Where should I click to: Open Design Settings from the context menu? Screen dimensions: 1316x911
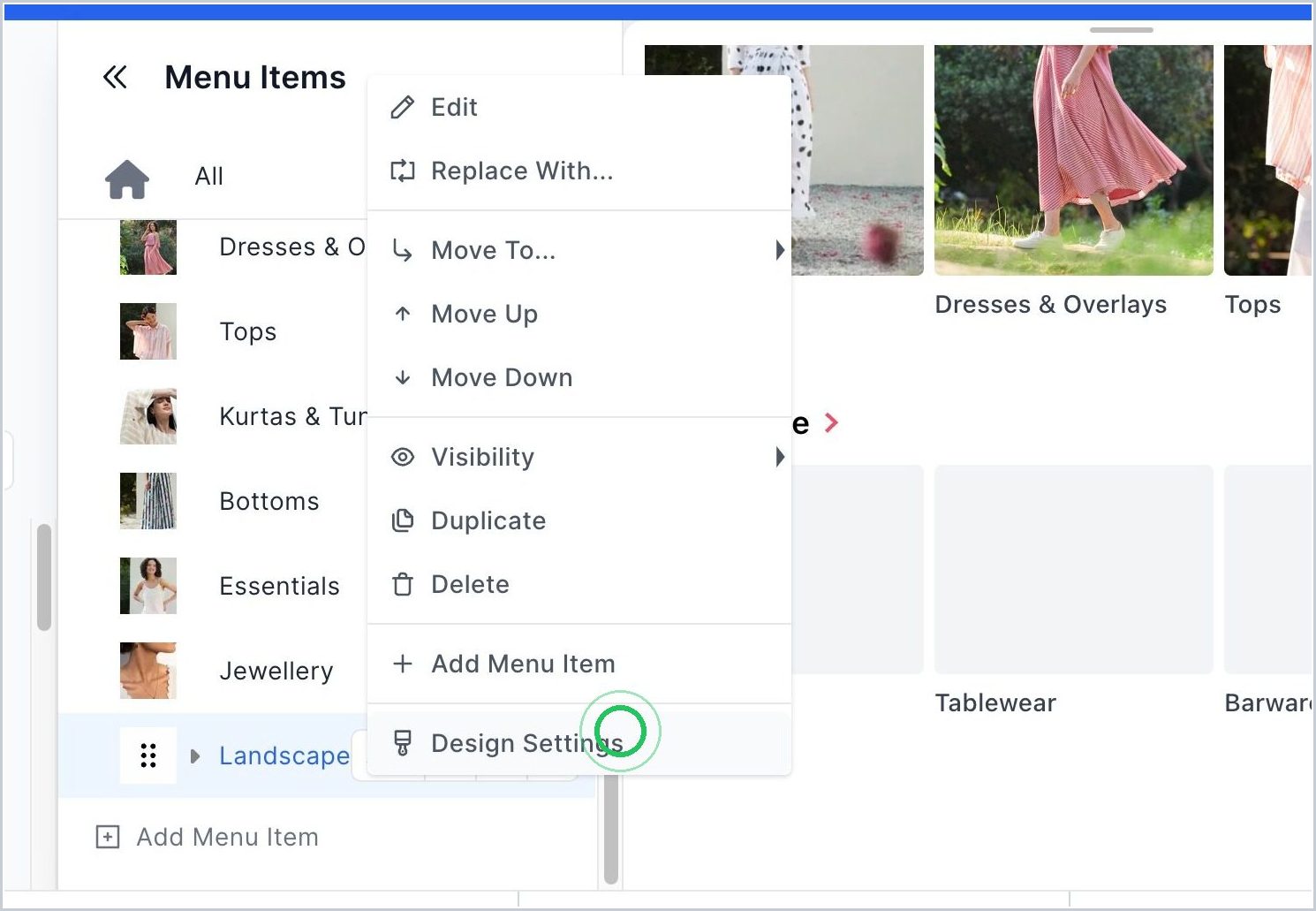pyautogui.click(x=579, y=743)
